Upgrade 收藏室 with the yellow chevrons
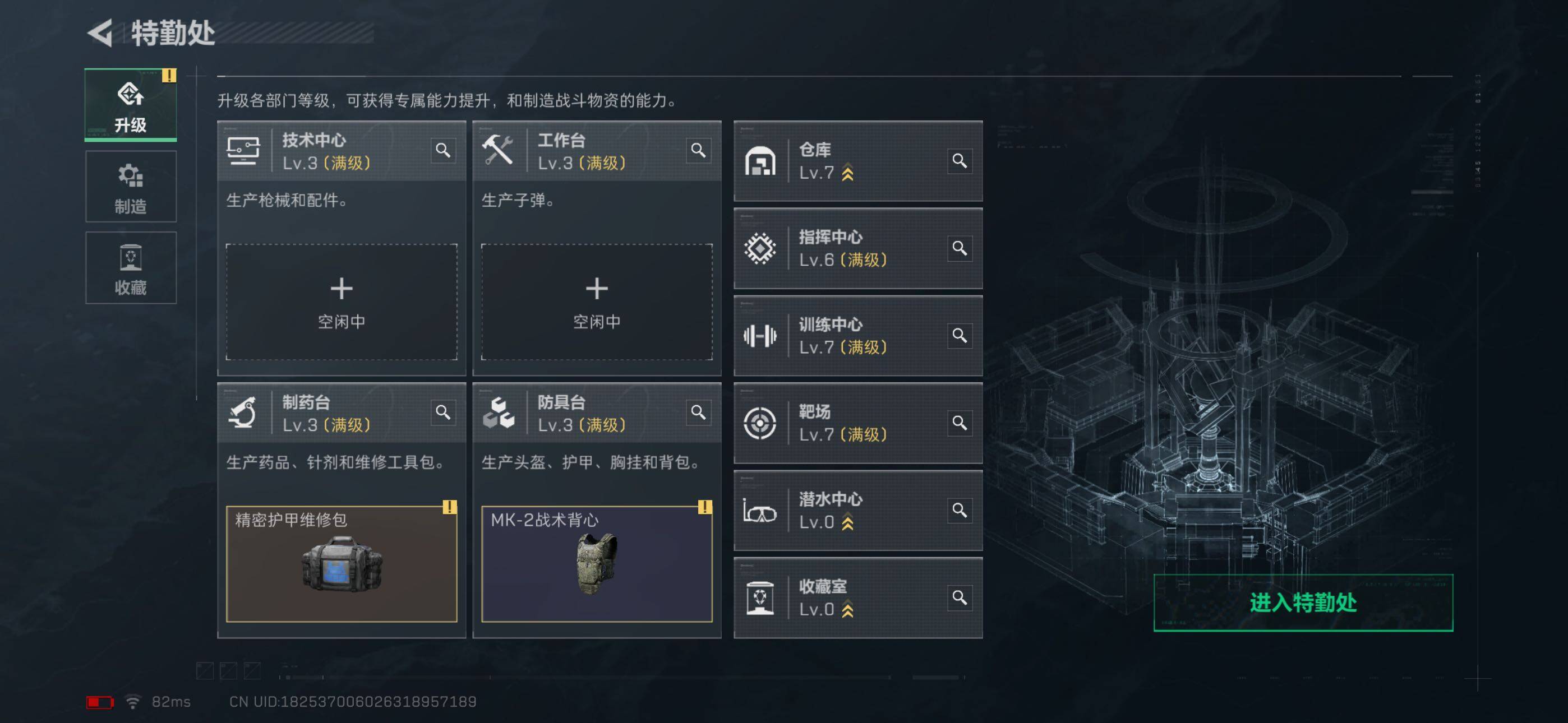The width and height of the screenshot is (1568, 723). point(847,610)
